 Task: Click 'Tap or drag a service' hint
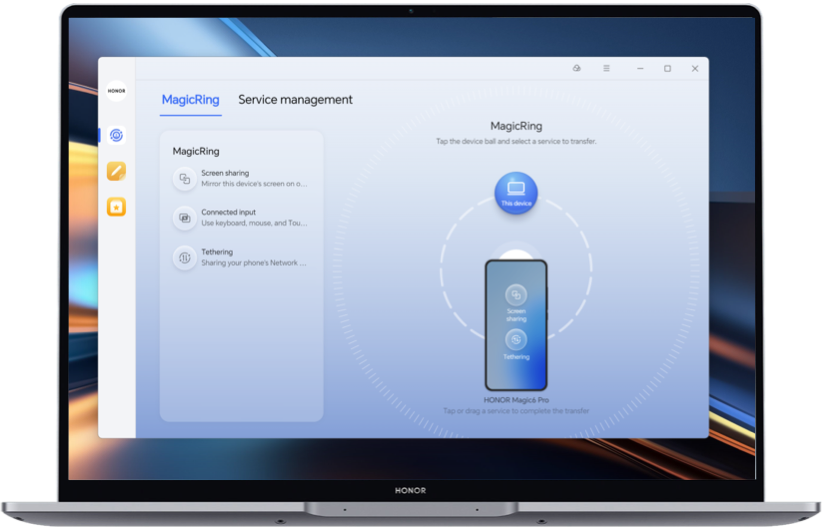[x=516, y=411]
